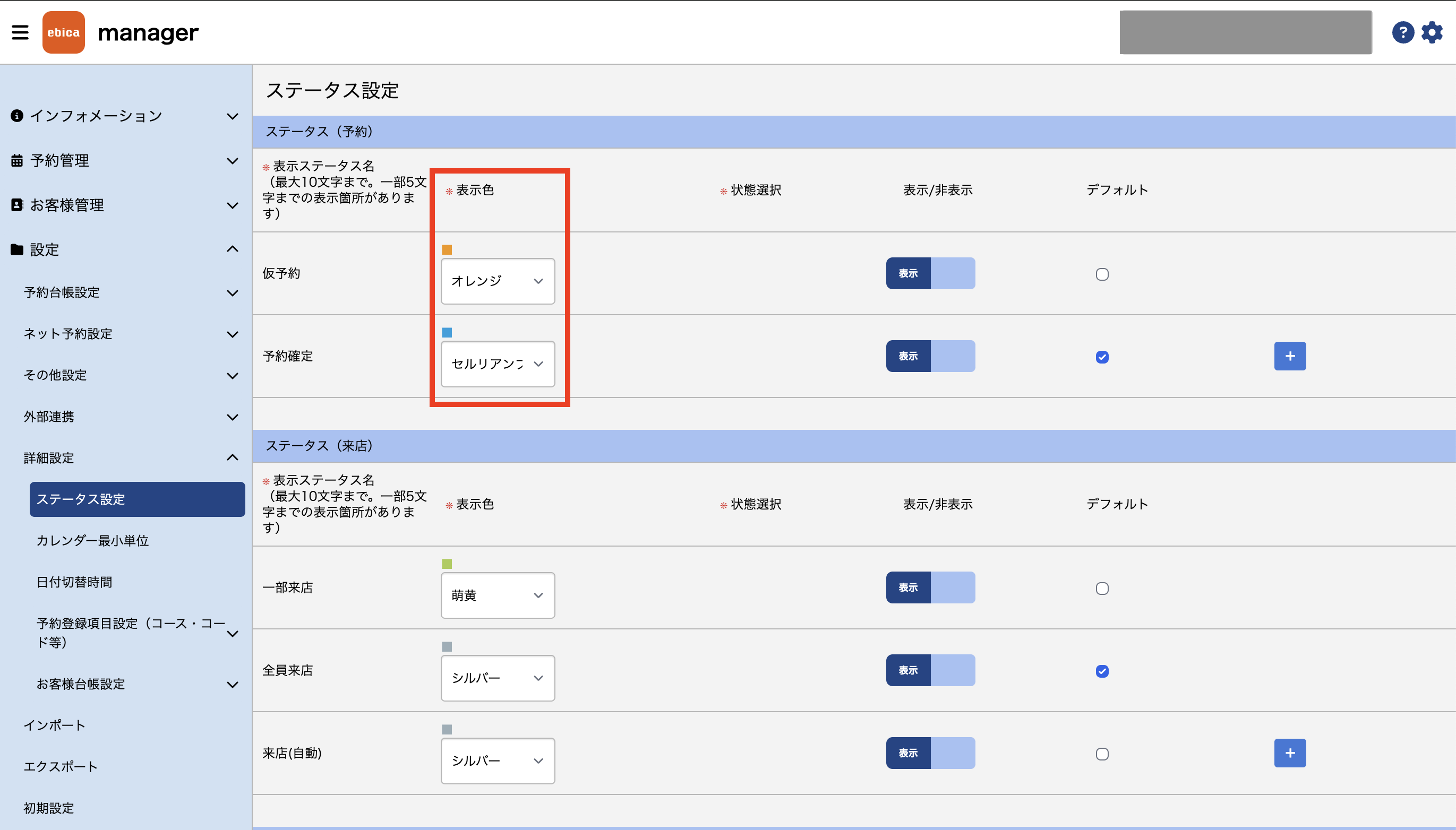Click the manager title text
This screenshot has width=1456, height=830.
(x=148, y=33)
